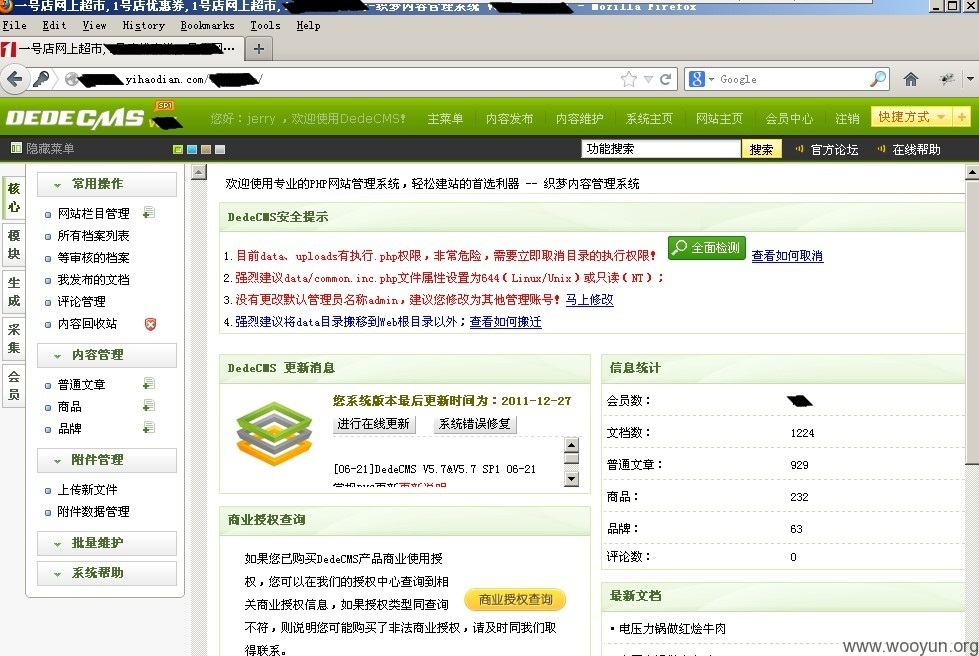Open the address bar history dropdown arrow
Viewport: 979px width, 656px height.
[648, 79]
